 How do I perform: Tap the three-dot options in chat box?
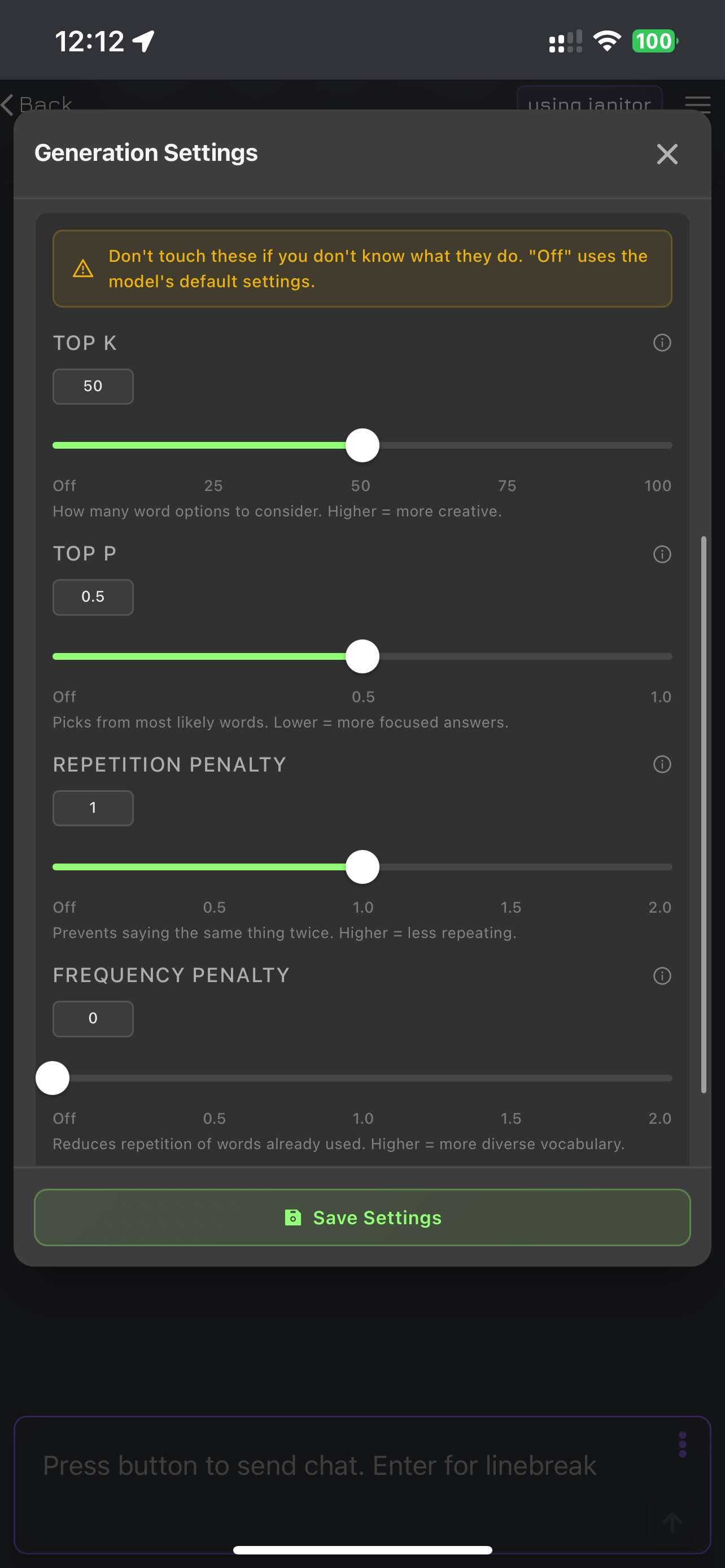click(682, 1444)
